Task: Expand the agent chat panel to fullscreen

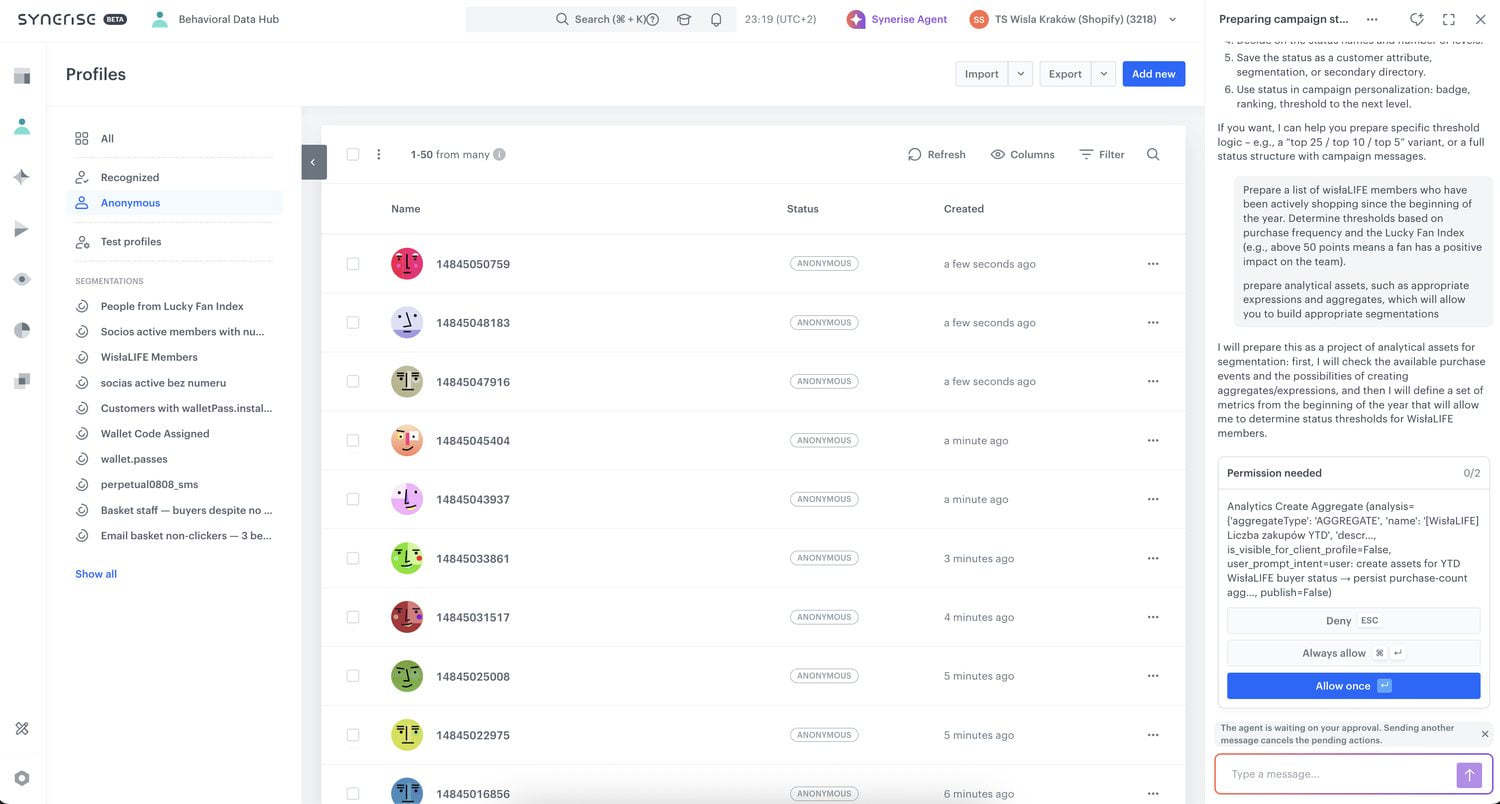Action: point(1449,19)
